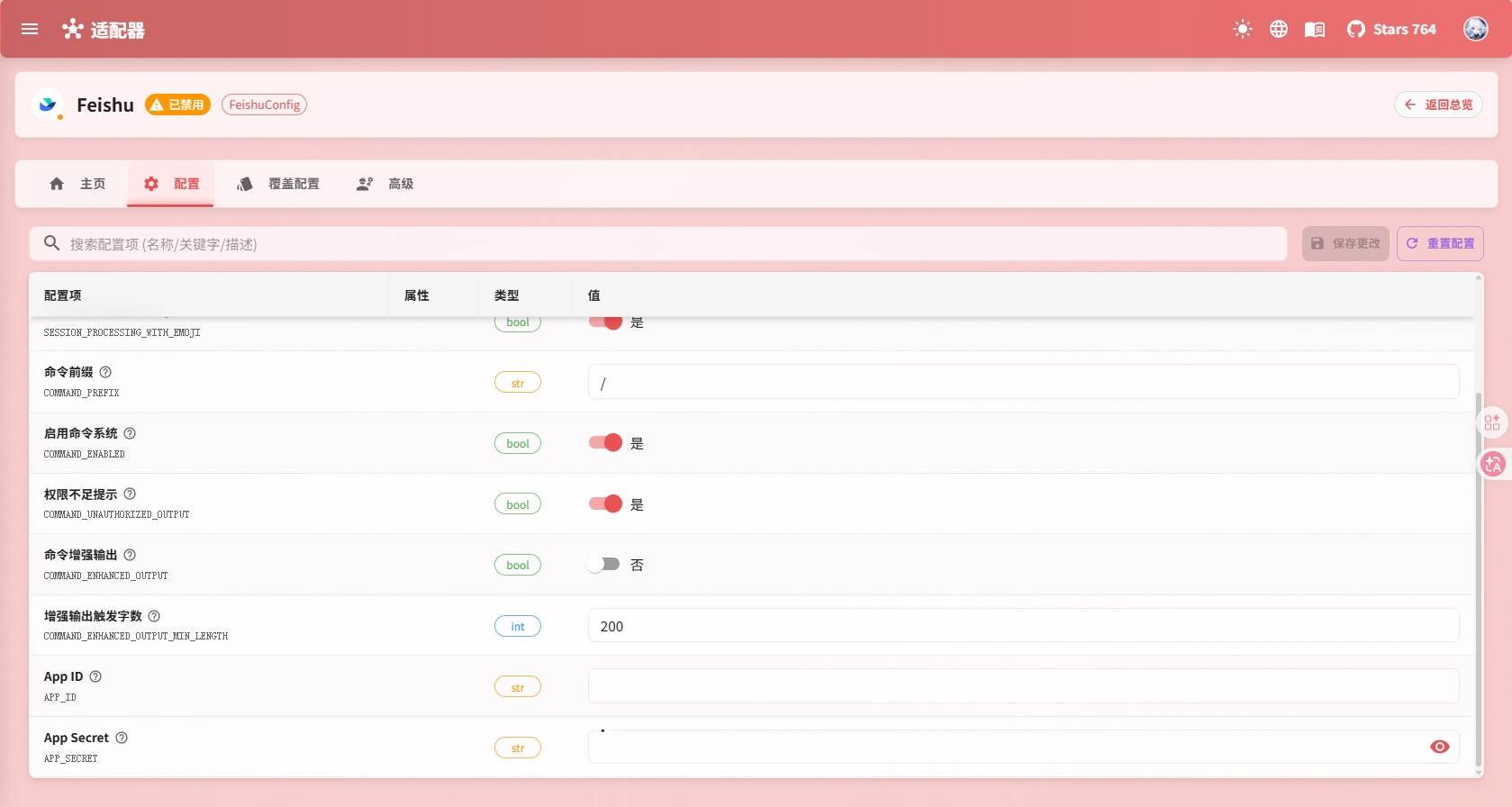Click the help icon next to 命令前缀

(105, 372)
